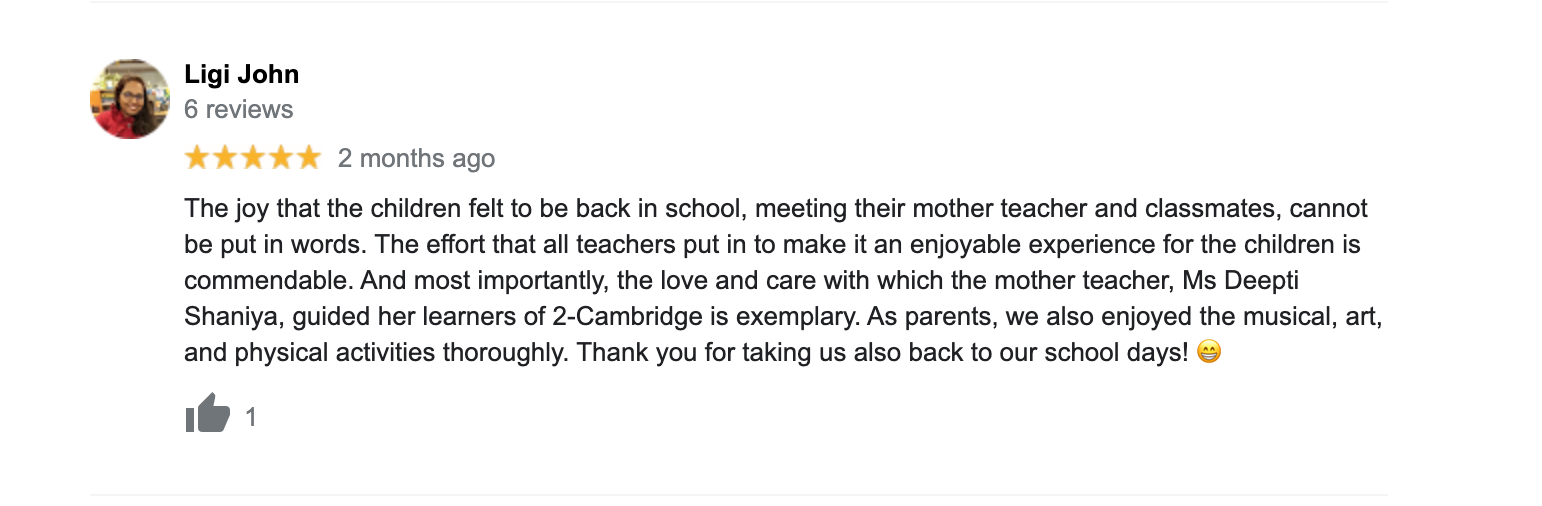
Task: Click the first star of the rating
Action: point(198,158)
